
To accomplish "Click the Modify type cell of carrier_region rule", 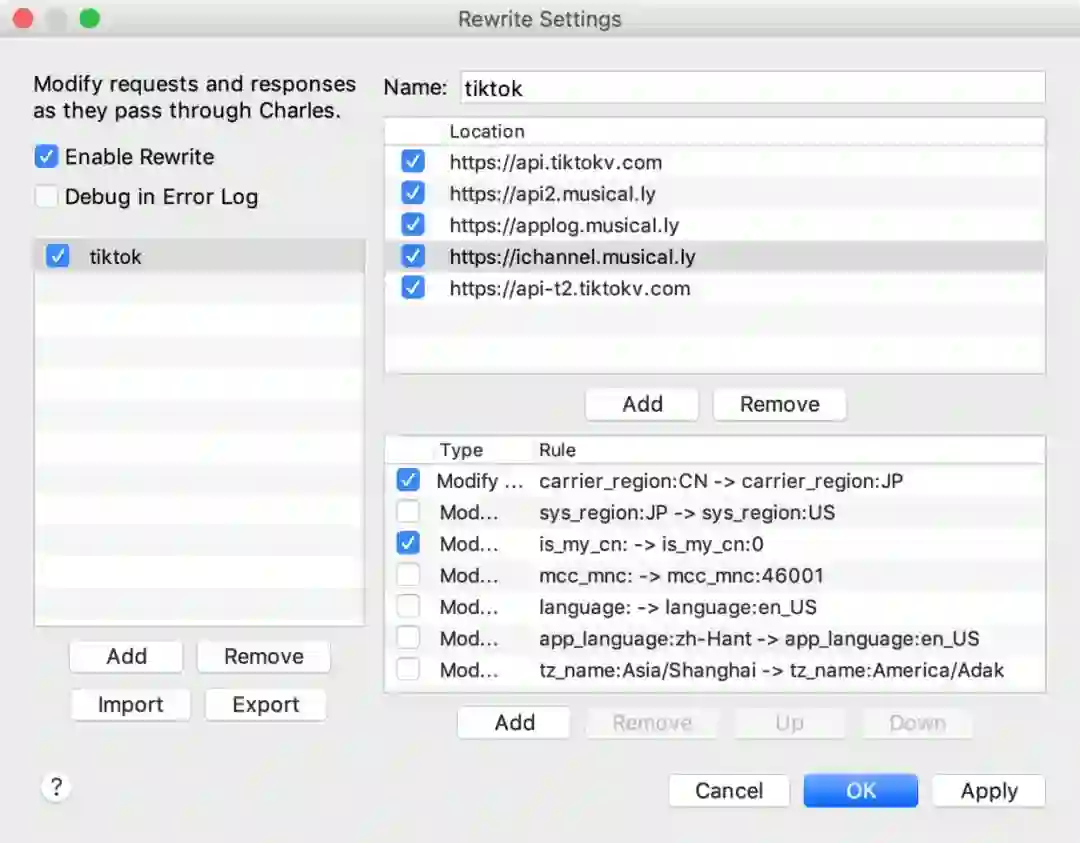I will coord(479,481).
